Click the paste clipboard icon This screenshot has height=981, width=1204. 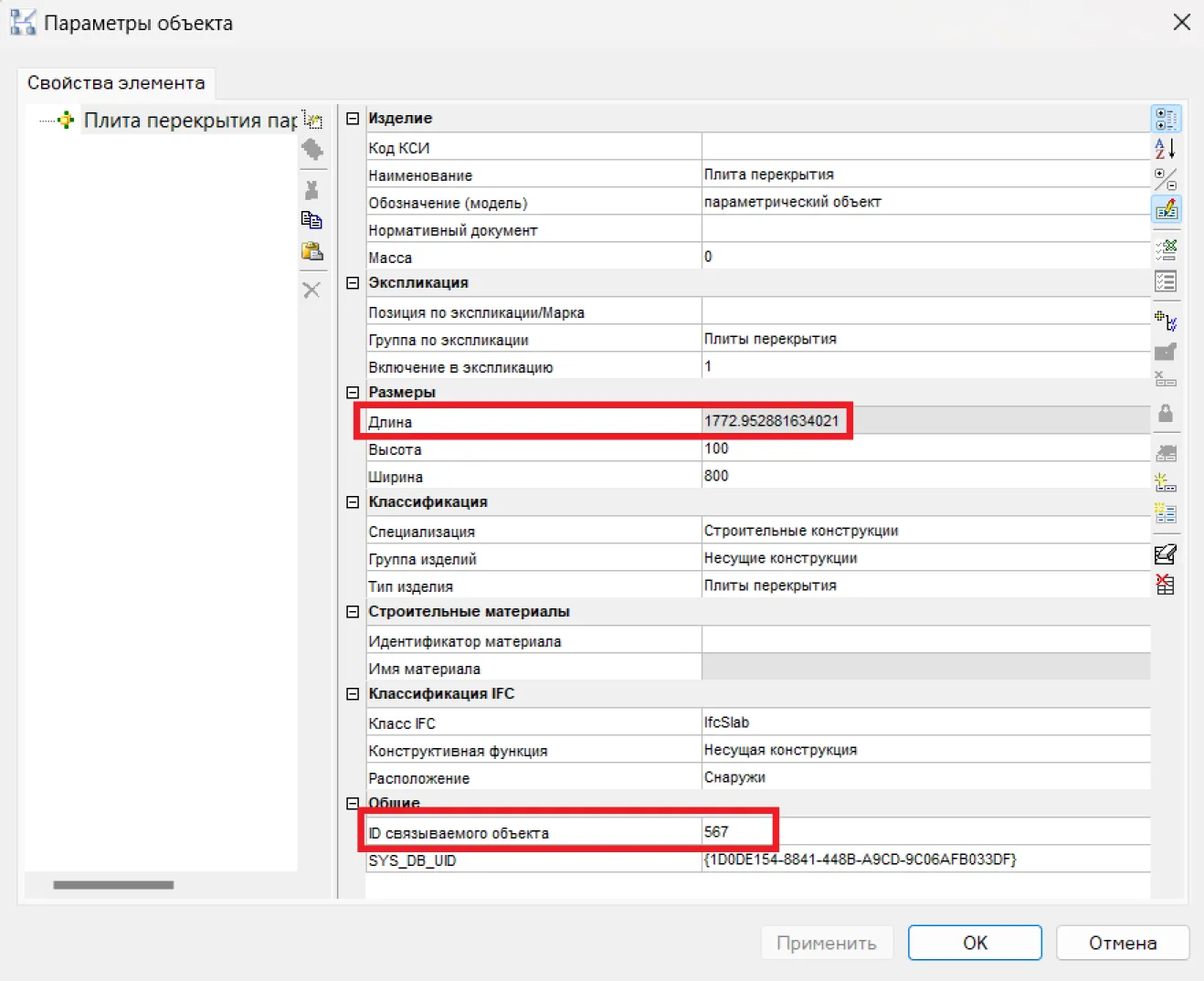[312, 251]
